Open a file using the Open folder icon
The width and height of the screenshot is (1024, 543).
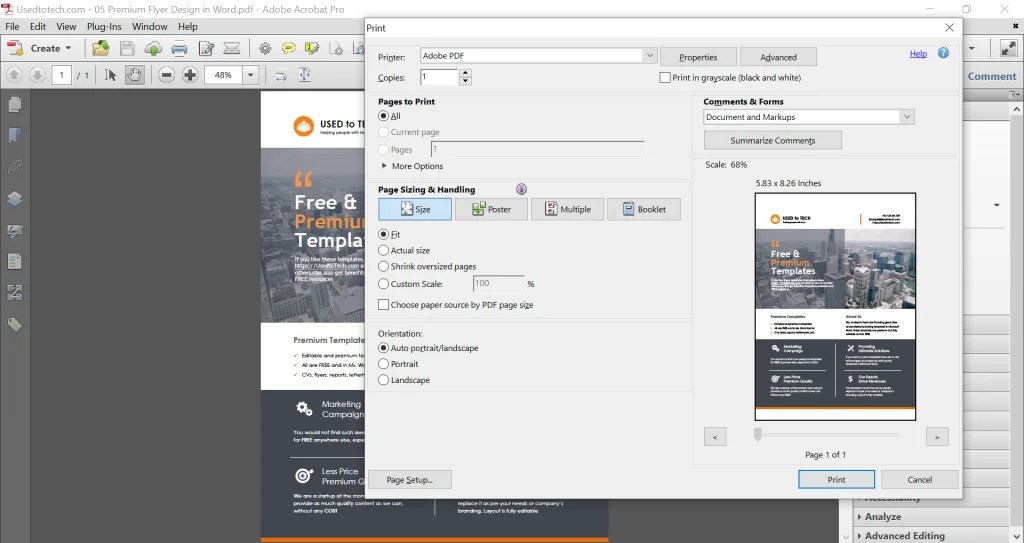(101, 48)
